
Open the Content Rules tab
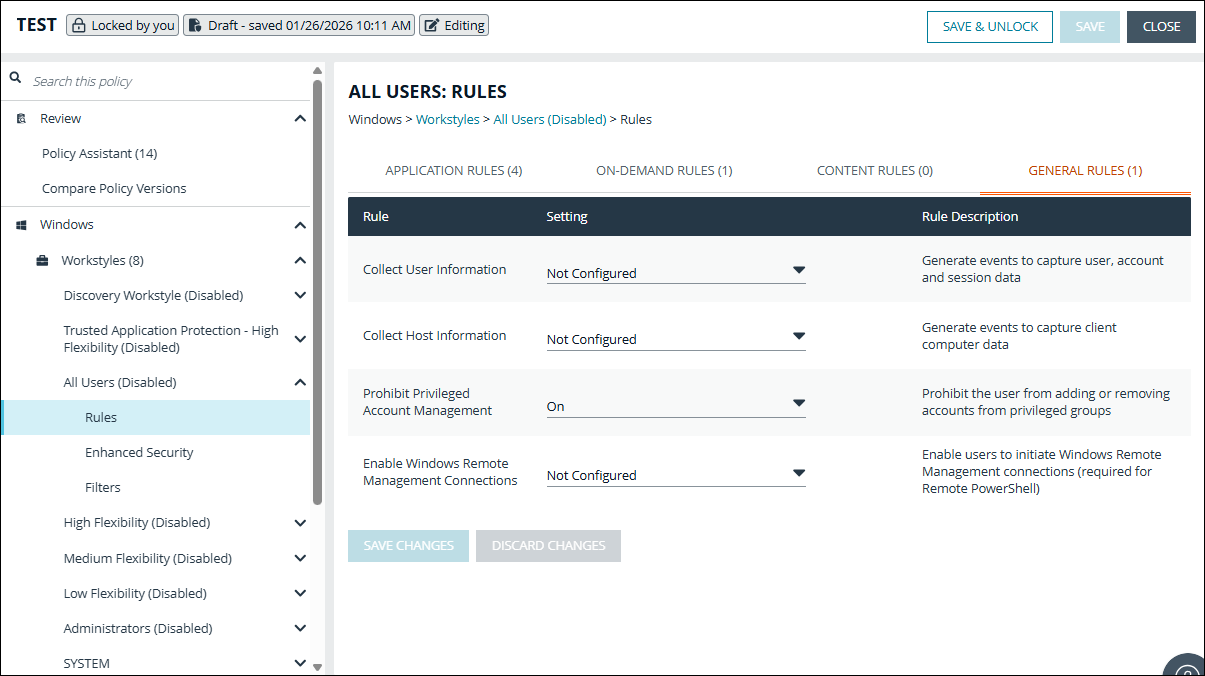click(874, 170)
